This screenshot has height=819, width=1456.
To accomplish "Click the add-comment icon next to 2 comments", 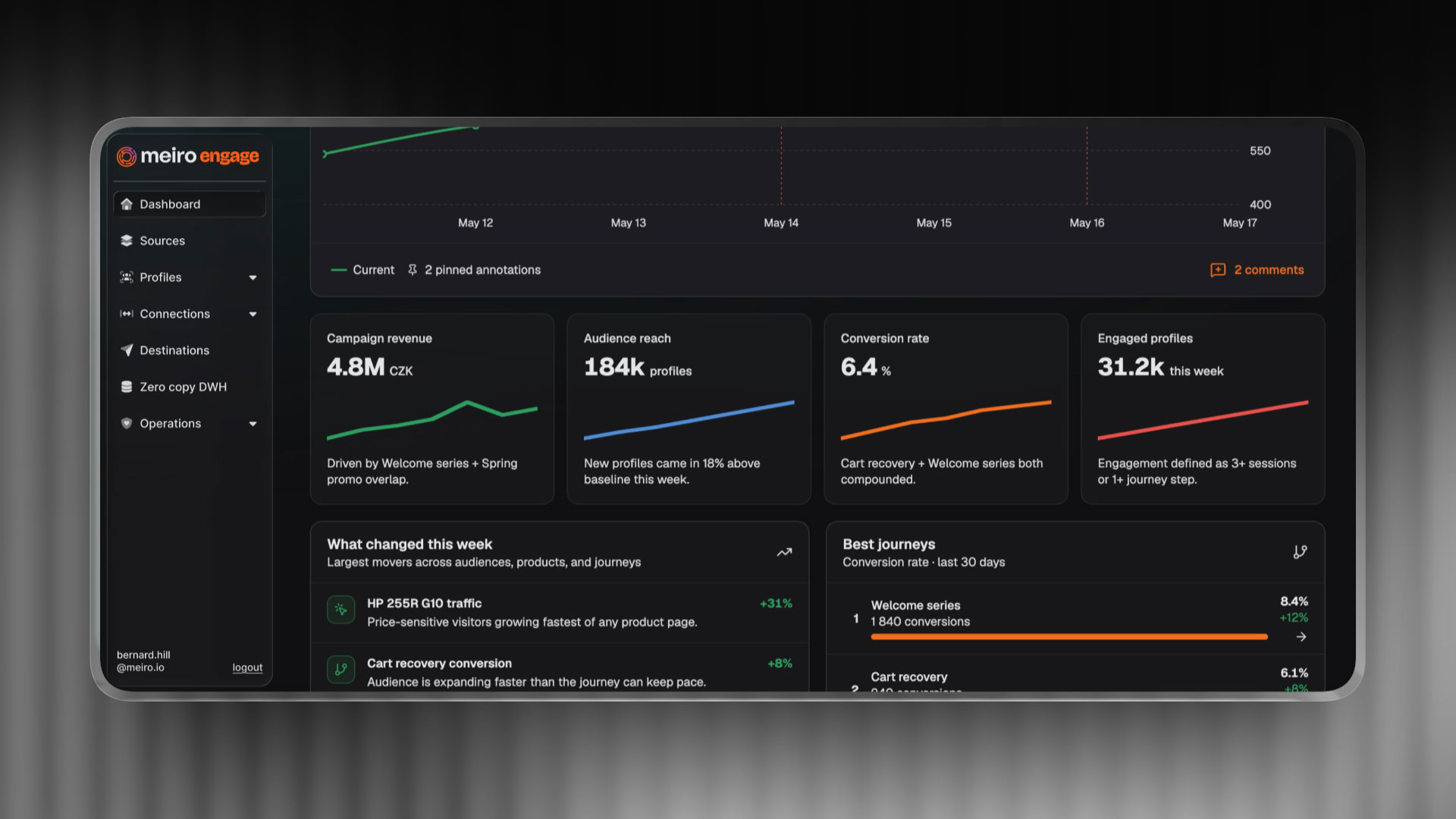I will pyautogui.click(x=1218, y=270).
